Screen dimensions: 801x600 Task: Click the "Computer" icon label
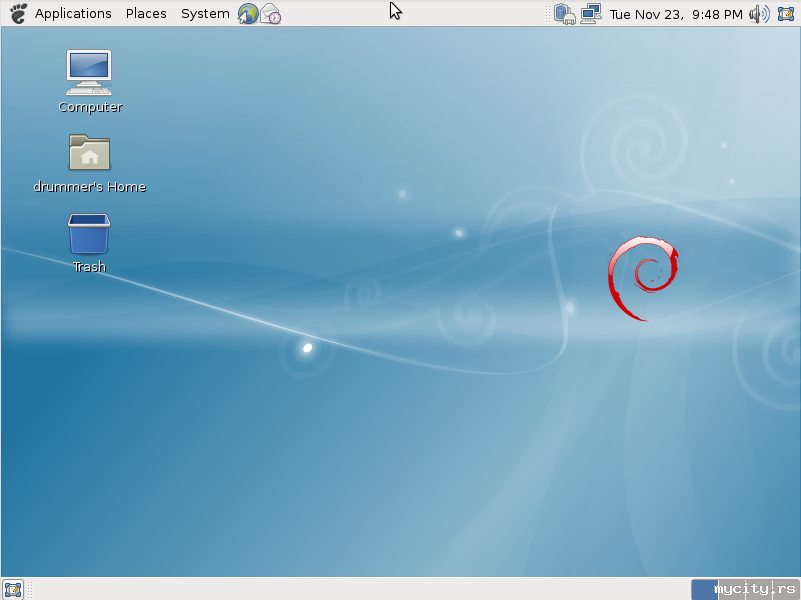tap(90, 107)
